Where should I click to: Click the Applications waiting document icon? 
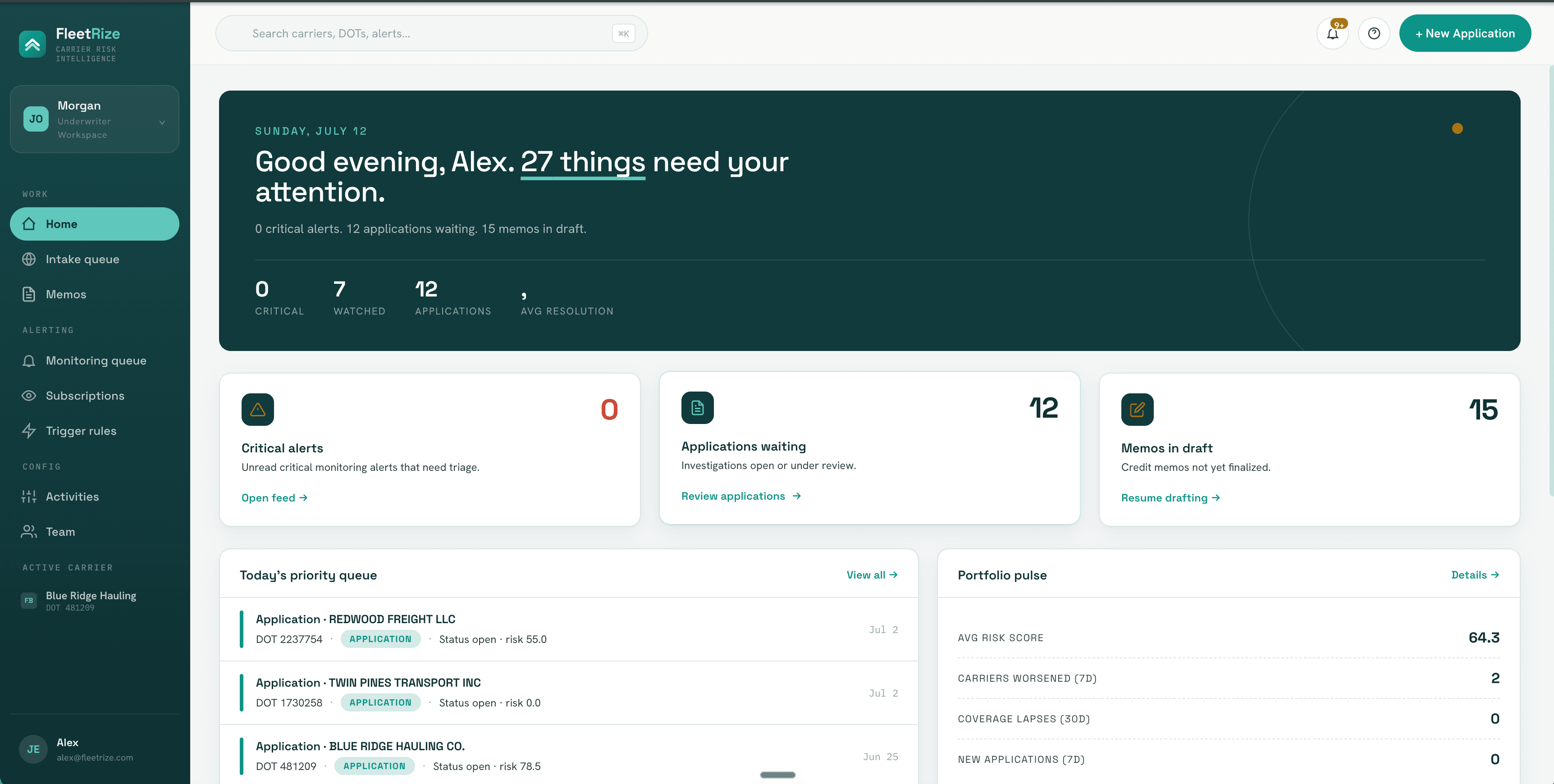(x=697, y=408)
